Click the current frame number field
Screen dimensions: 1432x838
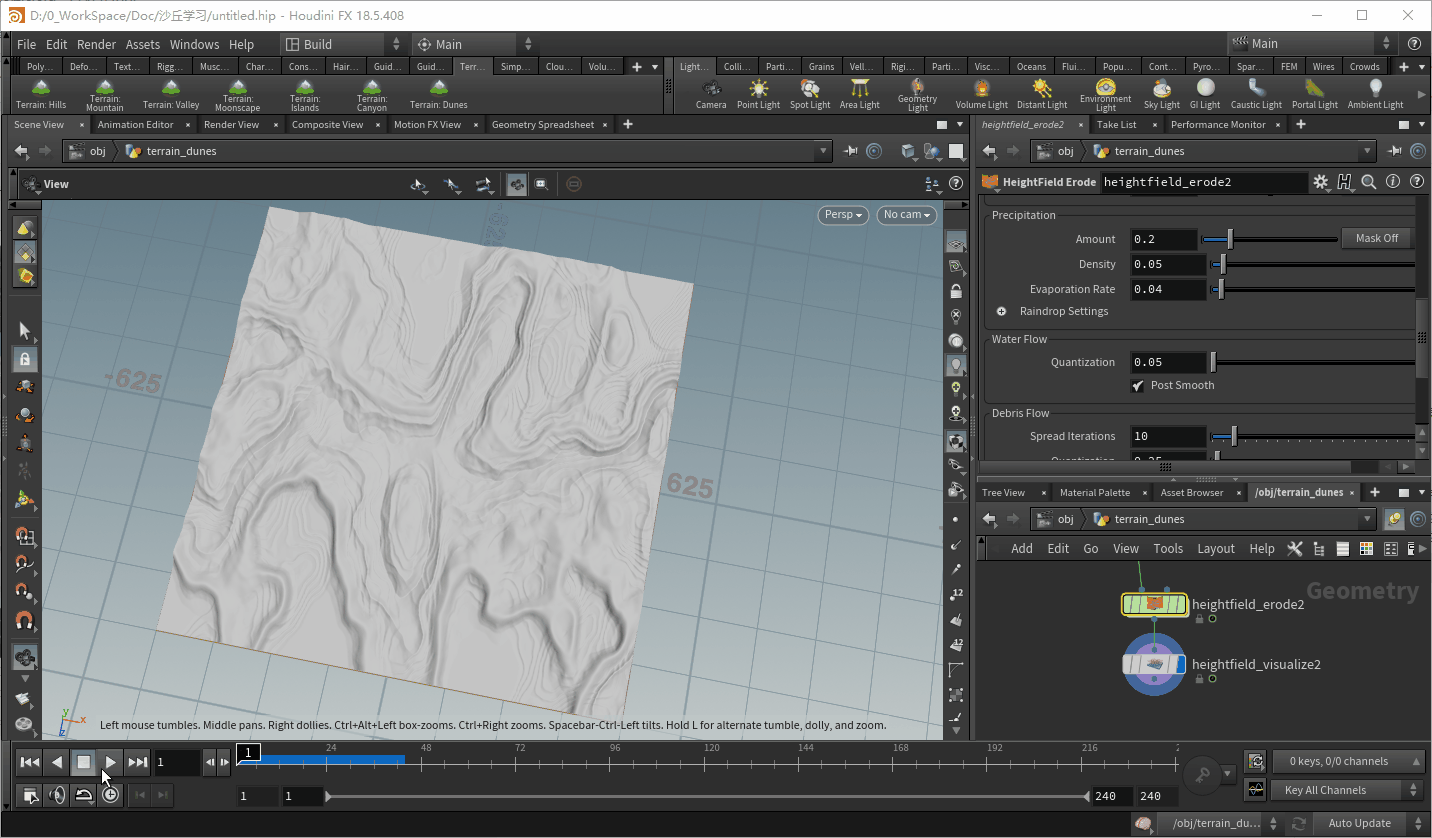coord(177,762)
